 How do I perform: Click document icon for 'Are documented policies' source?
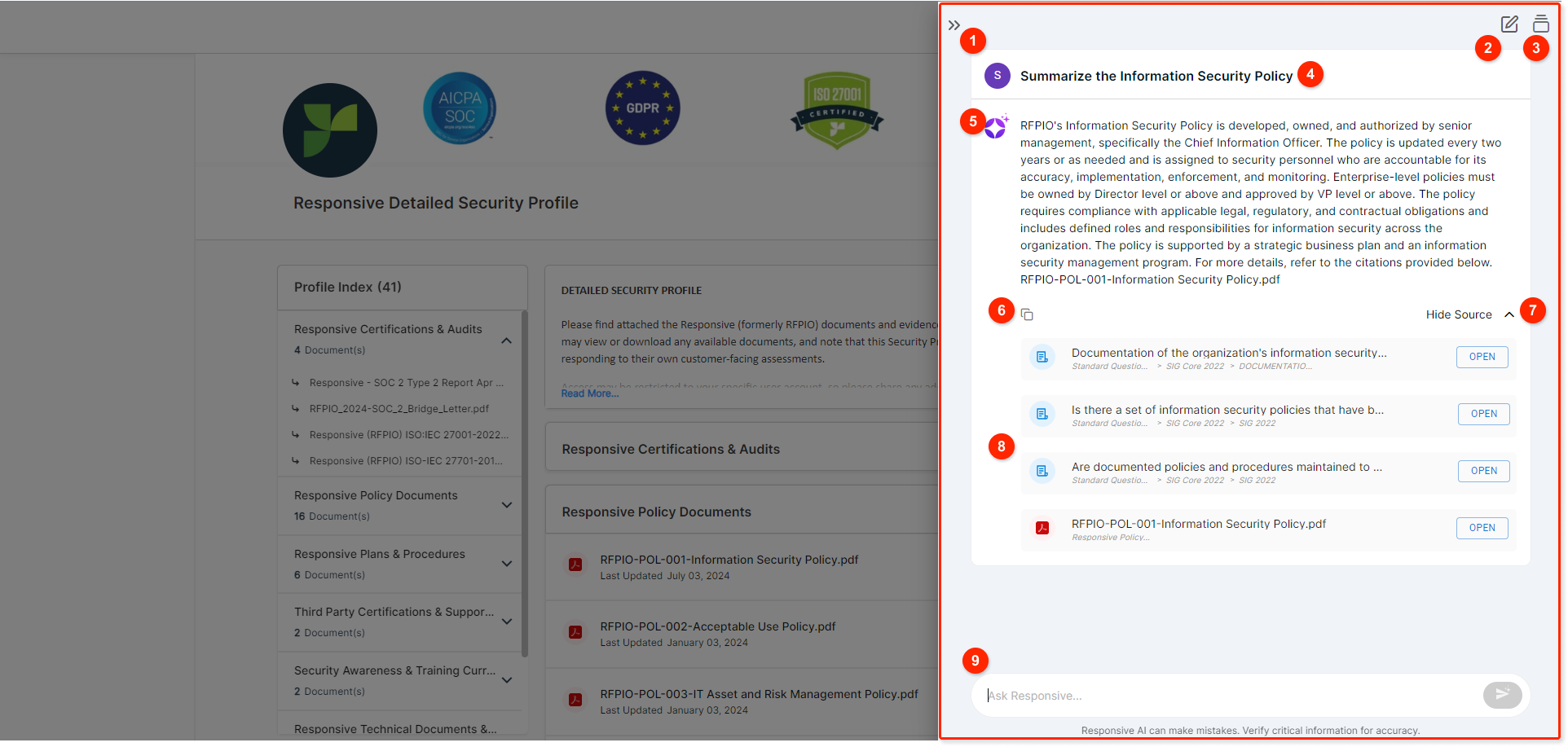[x=1042, y=471]
